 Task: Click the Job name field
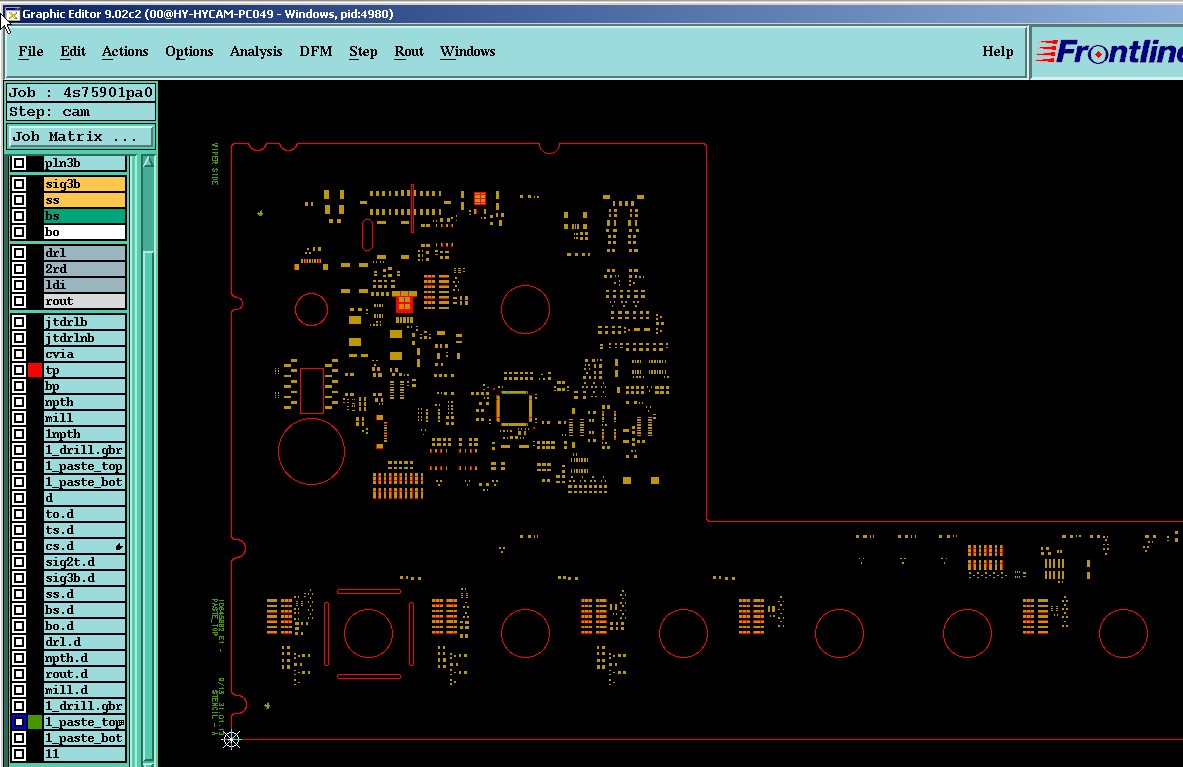click(x=81, y=92)
